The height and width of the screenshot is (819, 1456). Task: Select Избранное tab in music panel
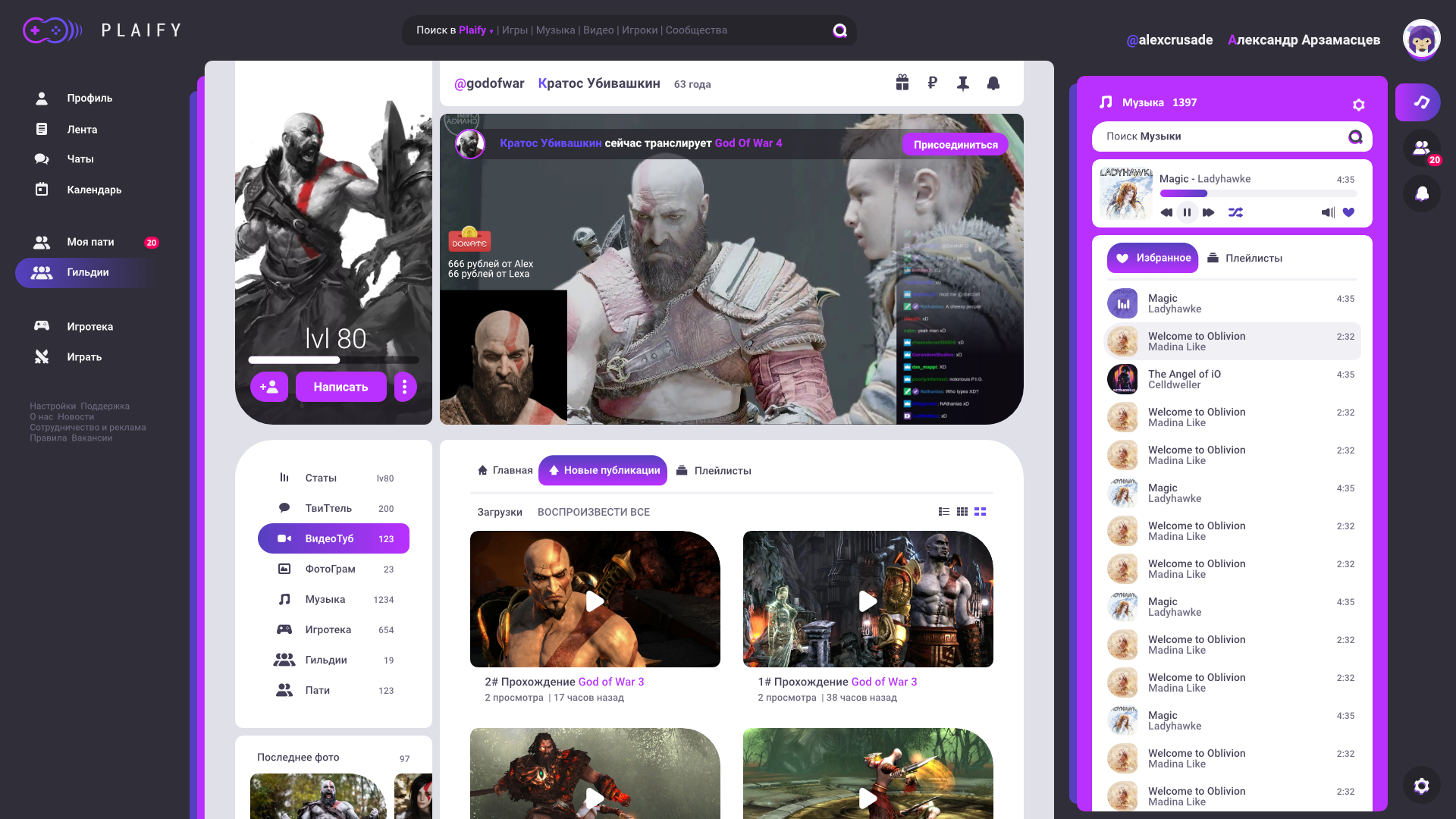(1153, 258)
